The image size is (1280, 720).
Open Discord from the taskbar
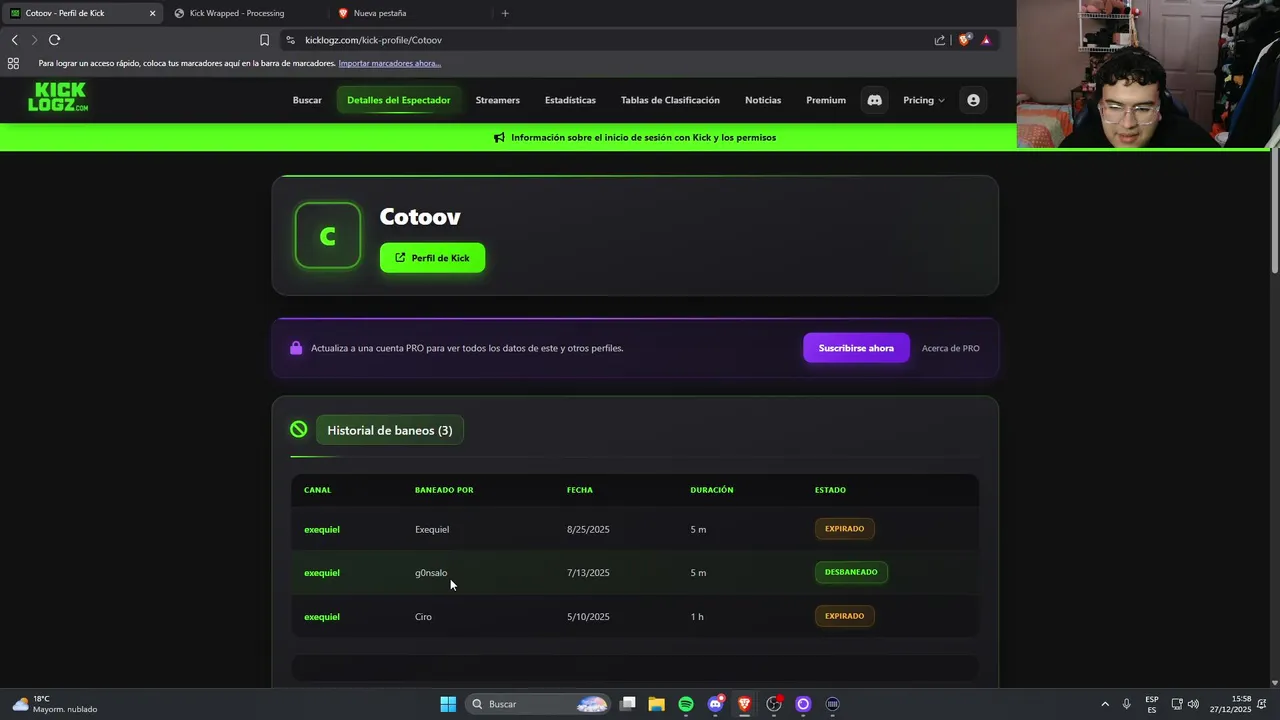pyautogui.click(x=715, y=704)
